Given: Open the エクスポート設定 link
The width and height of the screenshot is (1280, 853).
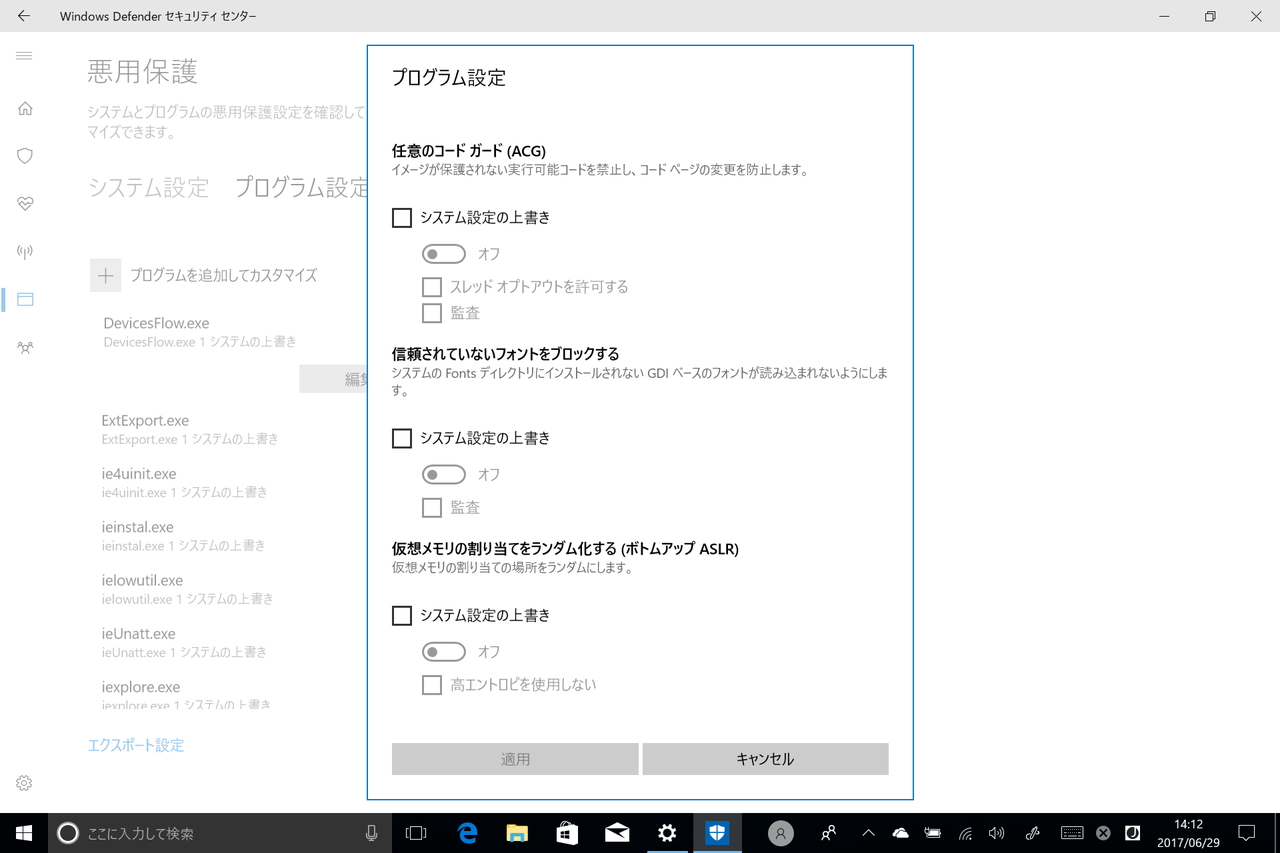Looking at the screenshot, I should click(x=135, y=745).
